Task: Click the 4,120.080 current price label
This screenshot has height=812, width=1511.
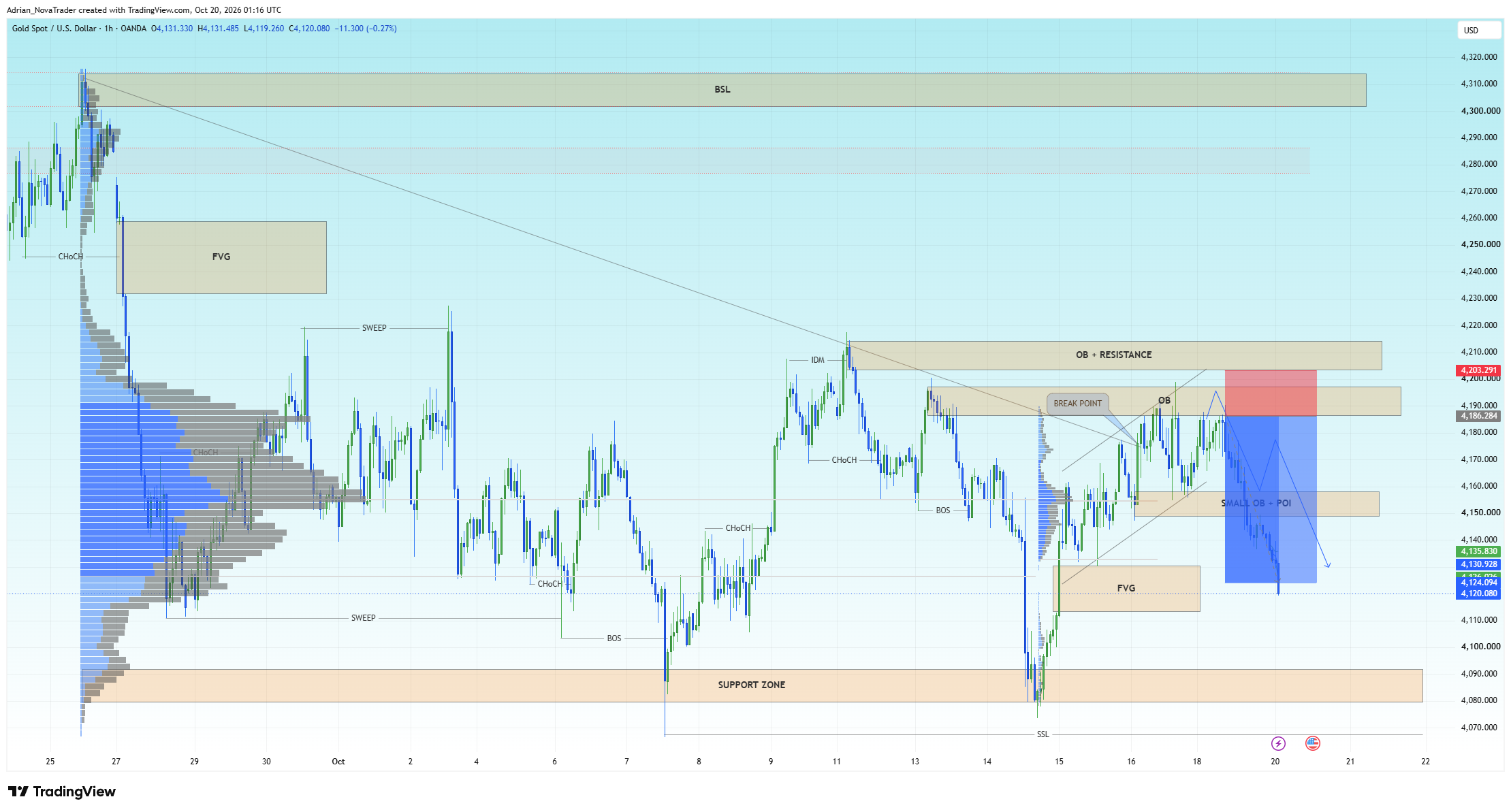Action: 1478,594
